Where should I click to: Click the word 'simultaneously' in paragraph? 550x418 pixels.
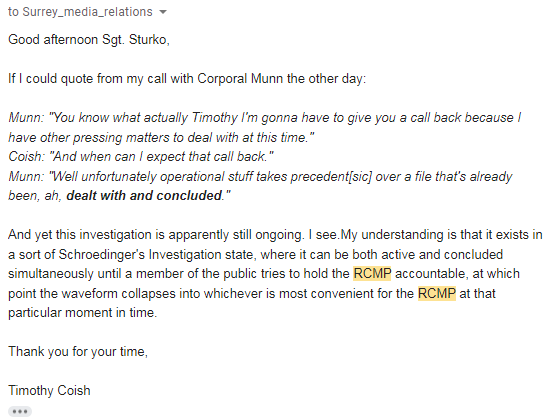51,274
